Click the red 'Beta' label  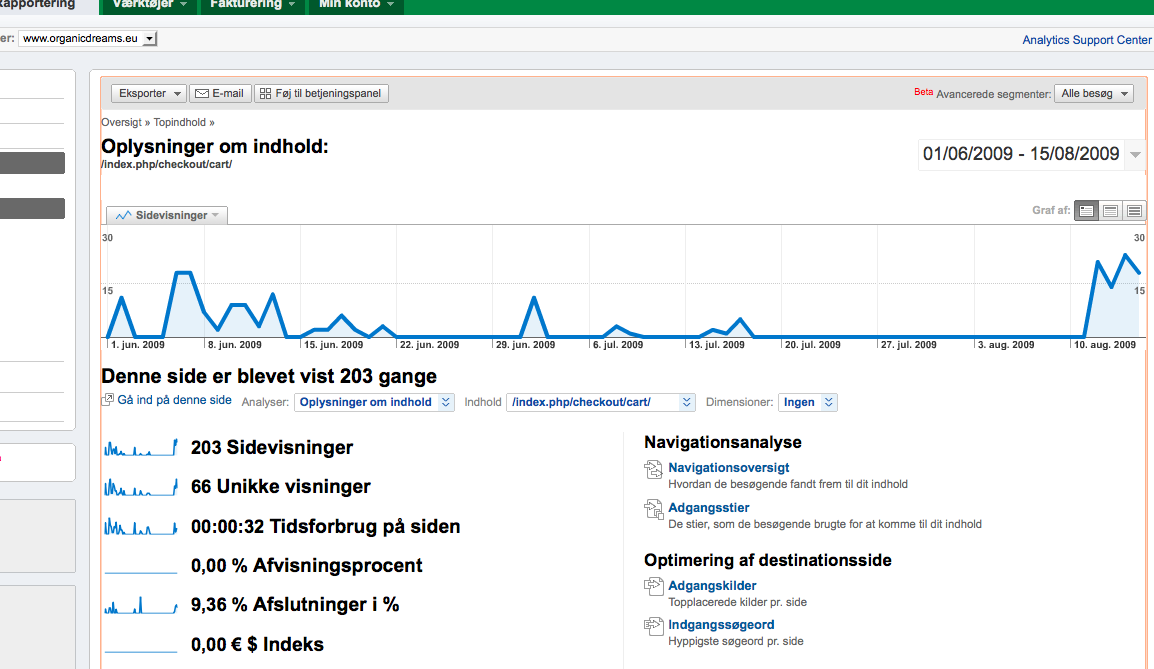click(x=924, y=92)
